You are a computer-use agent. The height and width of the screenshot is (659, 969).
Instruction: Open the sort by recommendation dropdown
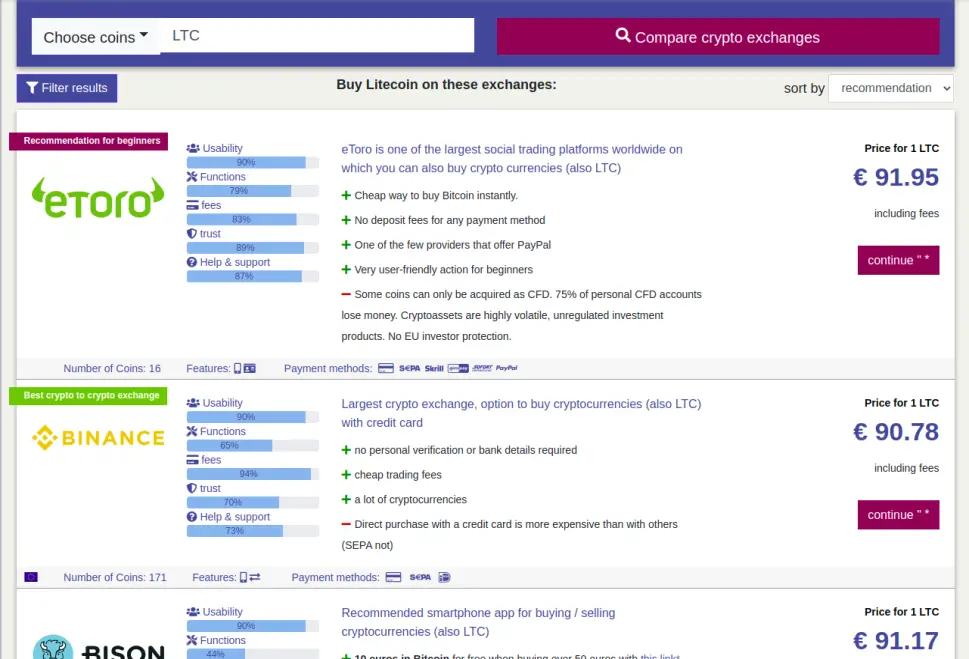(890, 88)
